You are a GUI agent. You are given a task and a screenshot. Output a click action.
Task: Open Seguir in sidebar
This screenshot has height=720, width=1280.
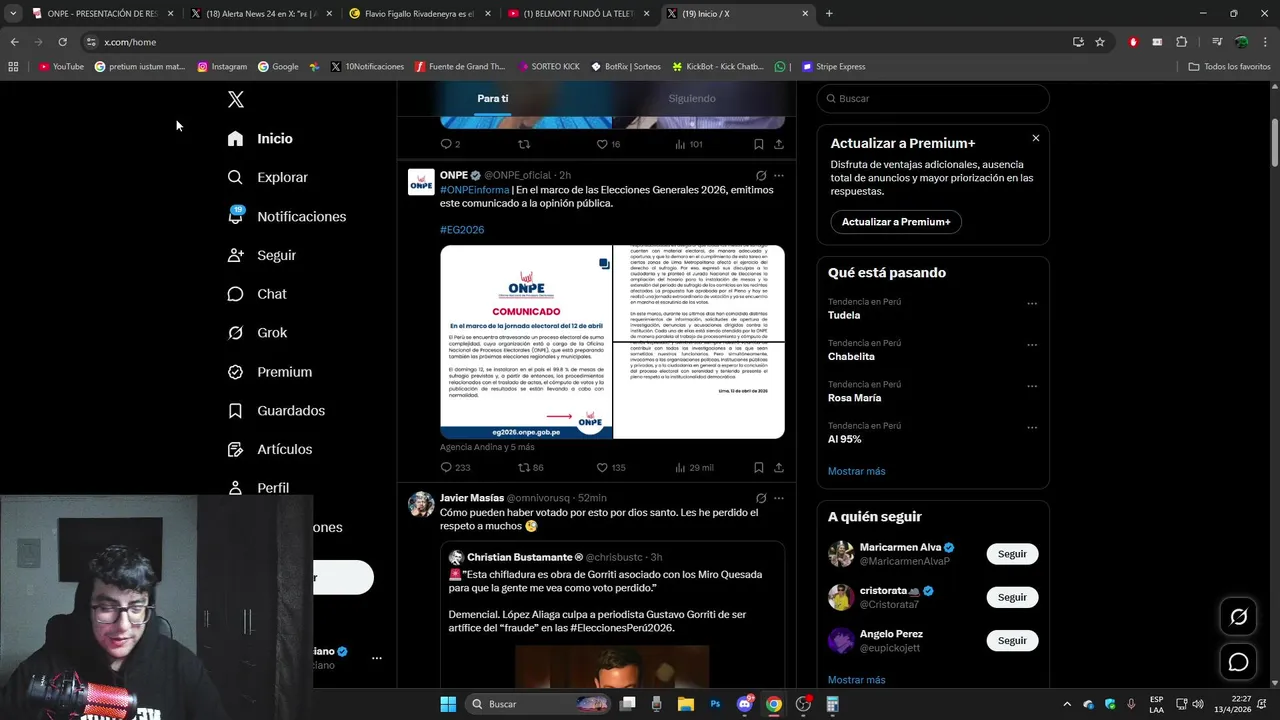click(x=261, y=255)
